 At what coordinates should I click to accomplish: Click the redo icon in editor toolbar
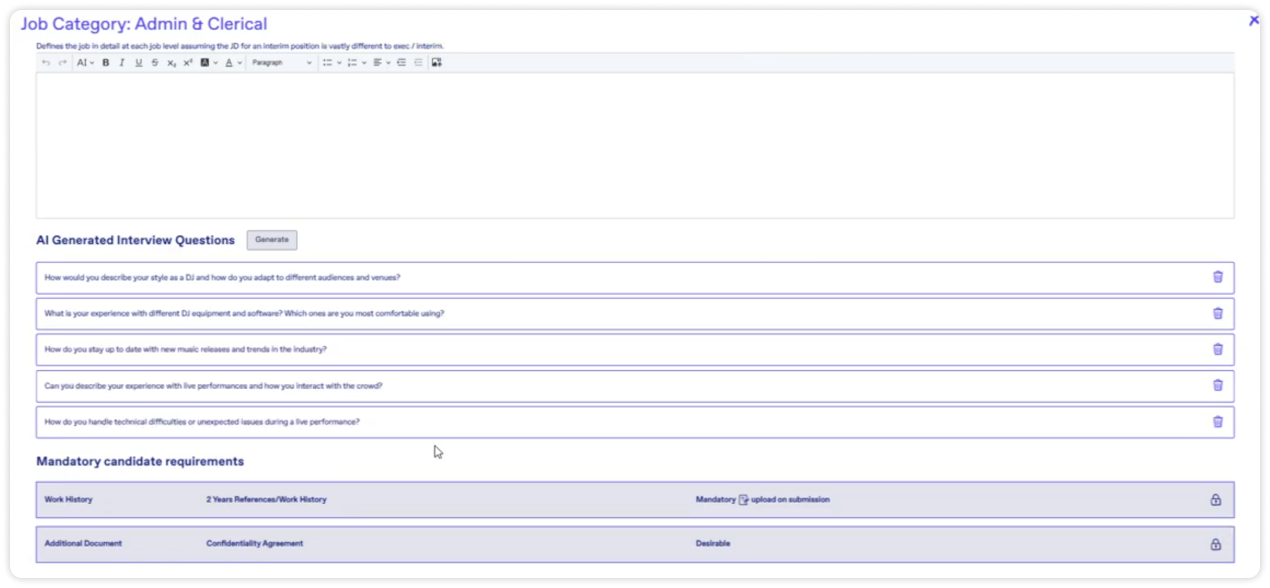62,62
